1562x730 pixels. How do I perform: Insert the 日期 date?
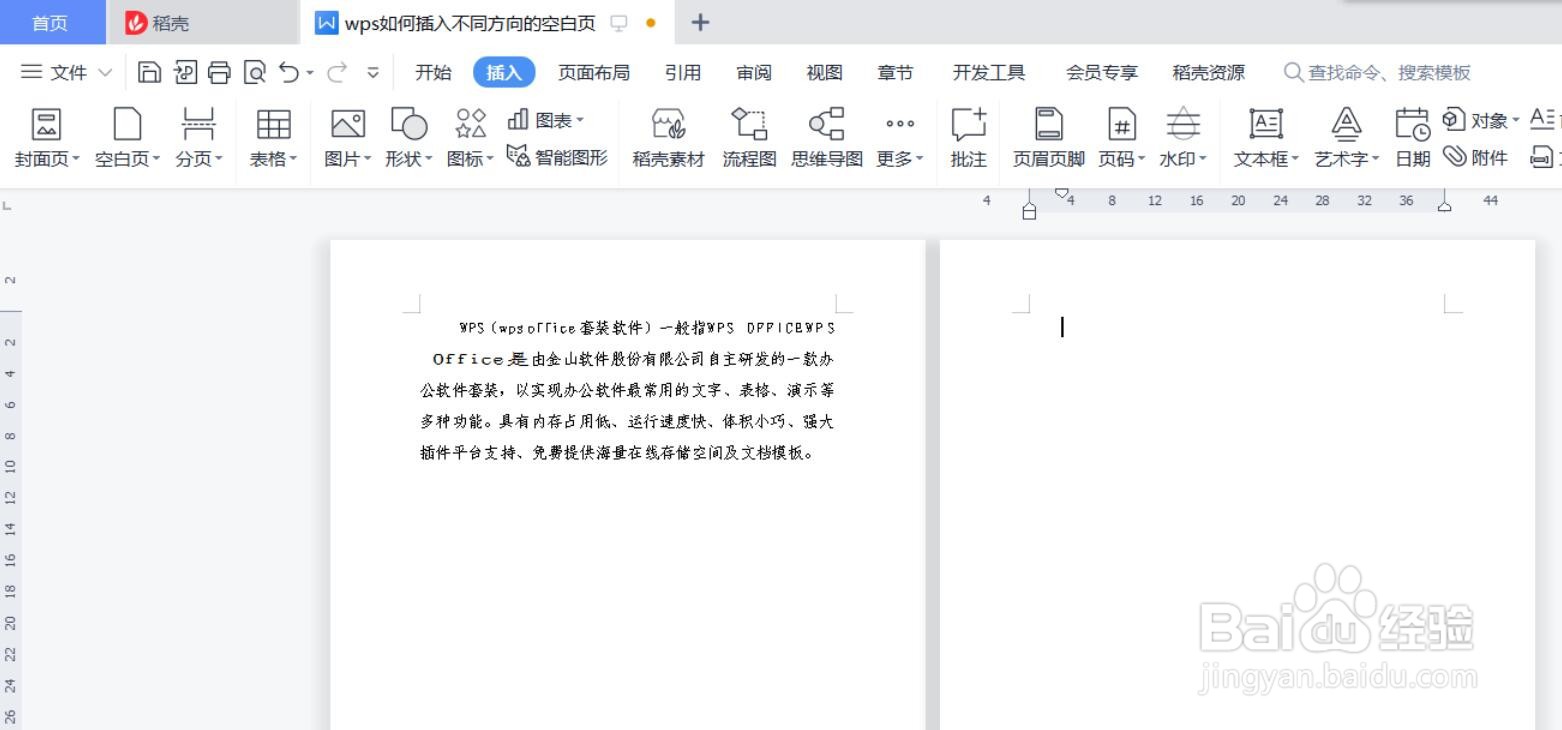[1413, 137]
